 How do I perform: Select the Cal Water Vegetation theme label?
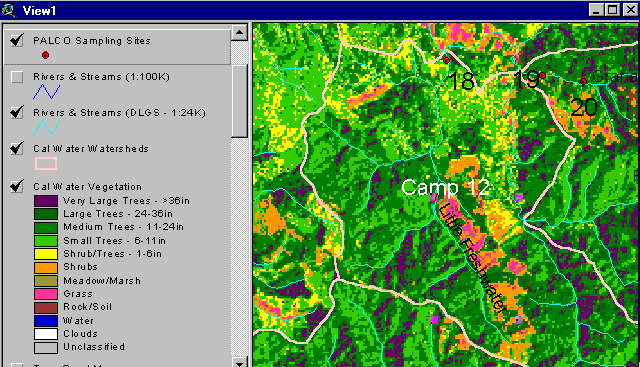[x=88, y=187]
